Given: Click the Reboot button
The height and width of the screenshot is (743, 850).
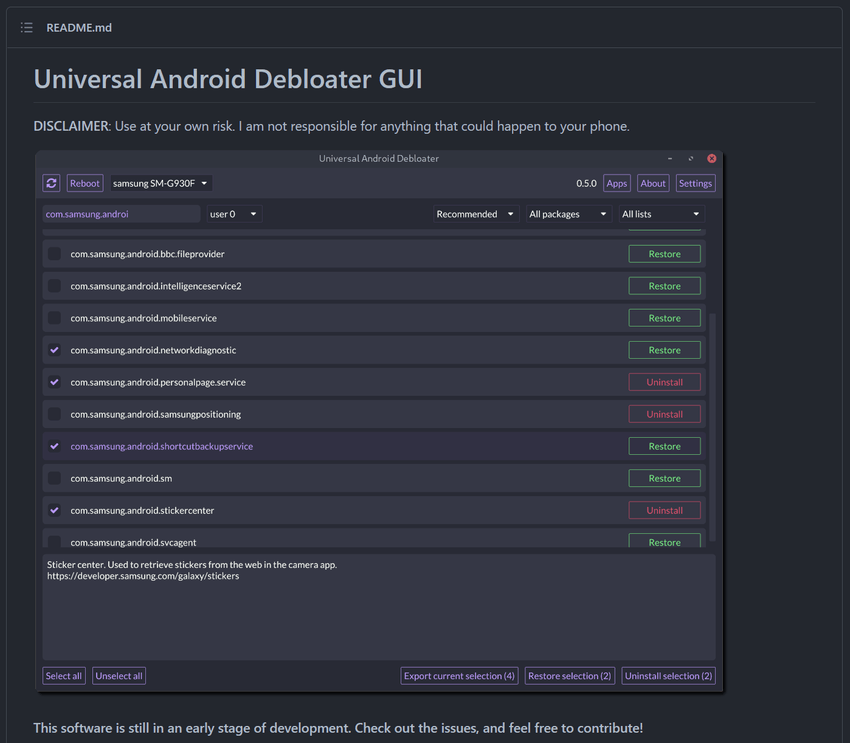Looking at the screenshot, I should [85, 183].
